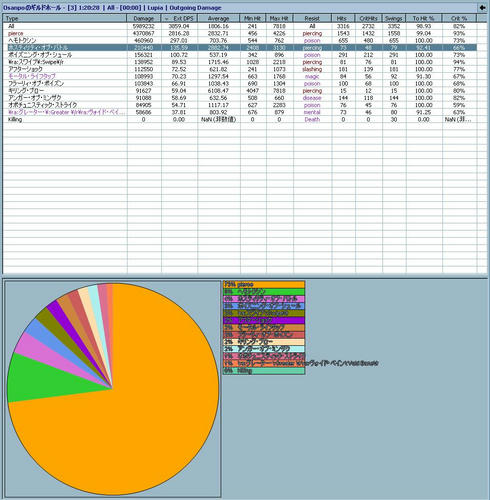Viewport: 490px width, 500px height.
Task: Click the disease resist cell
Action: (x=312, y=98)
